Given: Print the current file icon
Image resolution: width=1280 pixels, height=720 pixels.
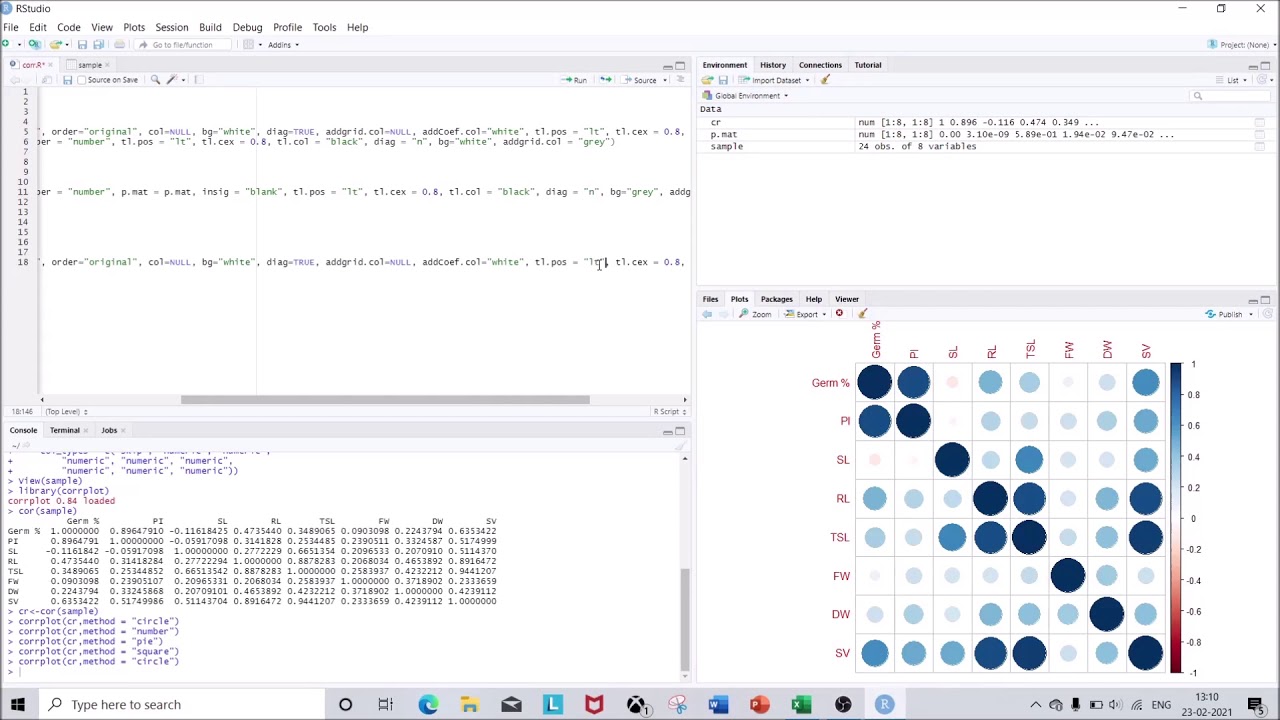Looking at the screenshot, I should point(119,44).
